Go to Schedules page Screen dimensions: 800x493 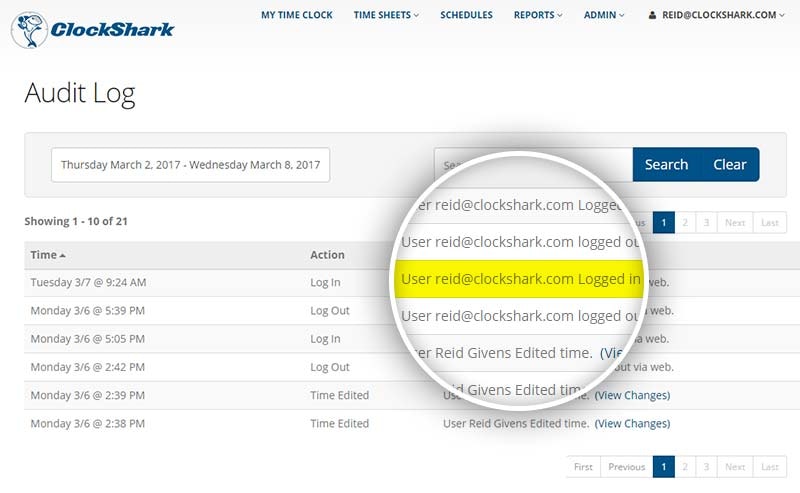466,15
